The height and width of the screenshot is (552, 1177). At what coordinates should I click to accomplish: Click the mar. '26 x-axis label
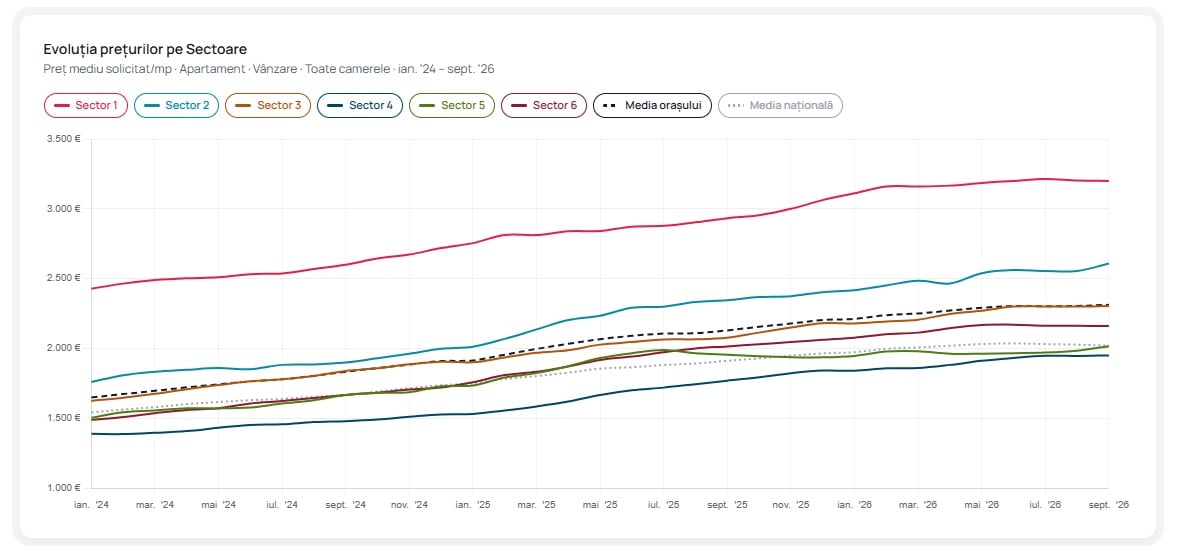click(x=917, y=505)
